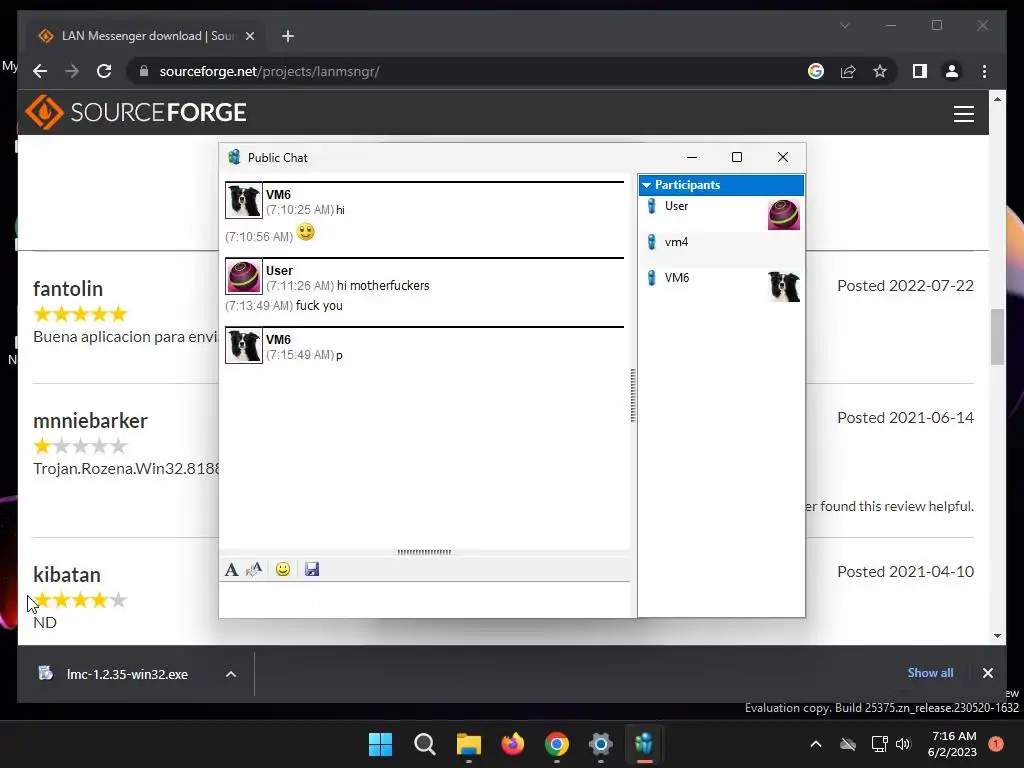Click the 'hi motherfuckers' message text
The height and width of the screenshot is (768, 1024).
tap(383, 285)
